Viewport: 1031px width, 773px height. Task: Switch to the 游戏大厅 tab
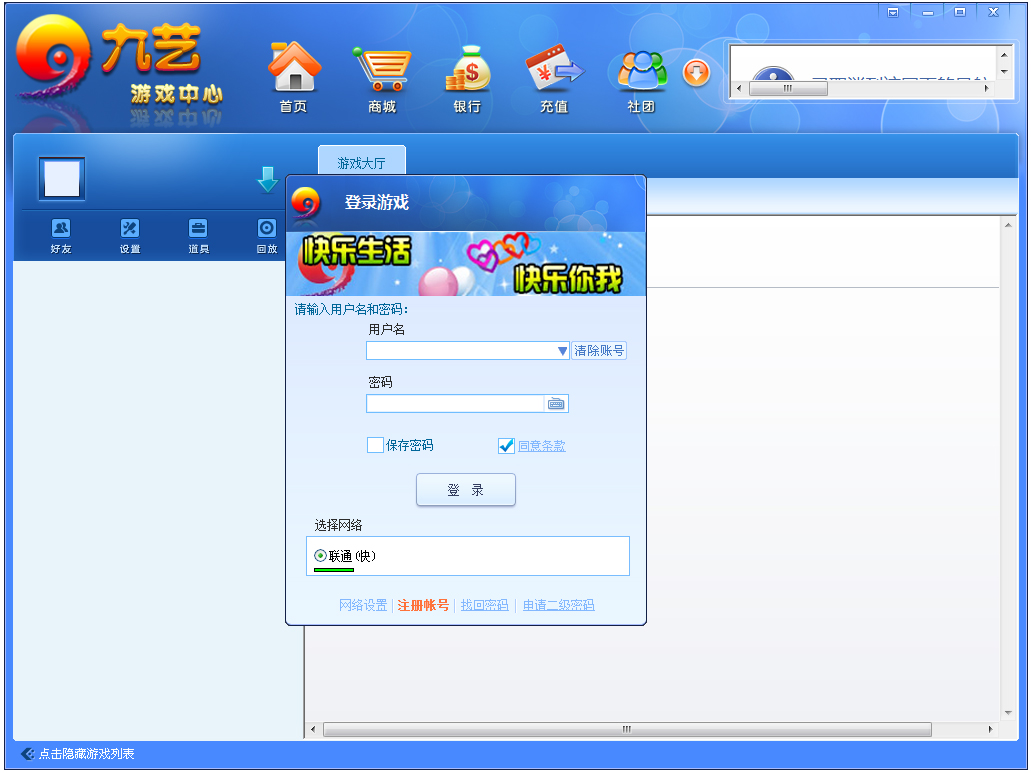point(361,163)
